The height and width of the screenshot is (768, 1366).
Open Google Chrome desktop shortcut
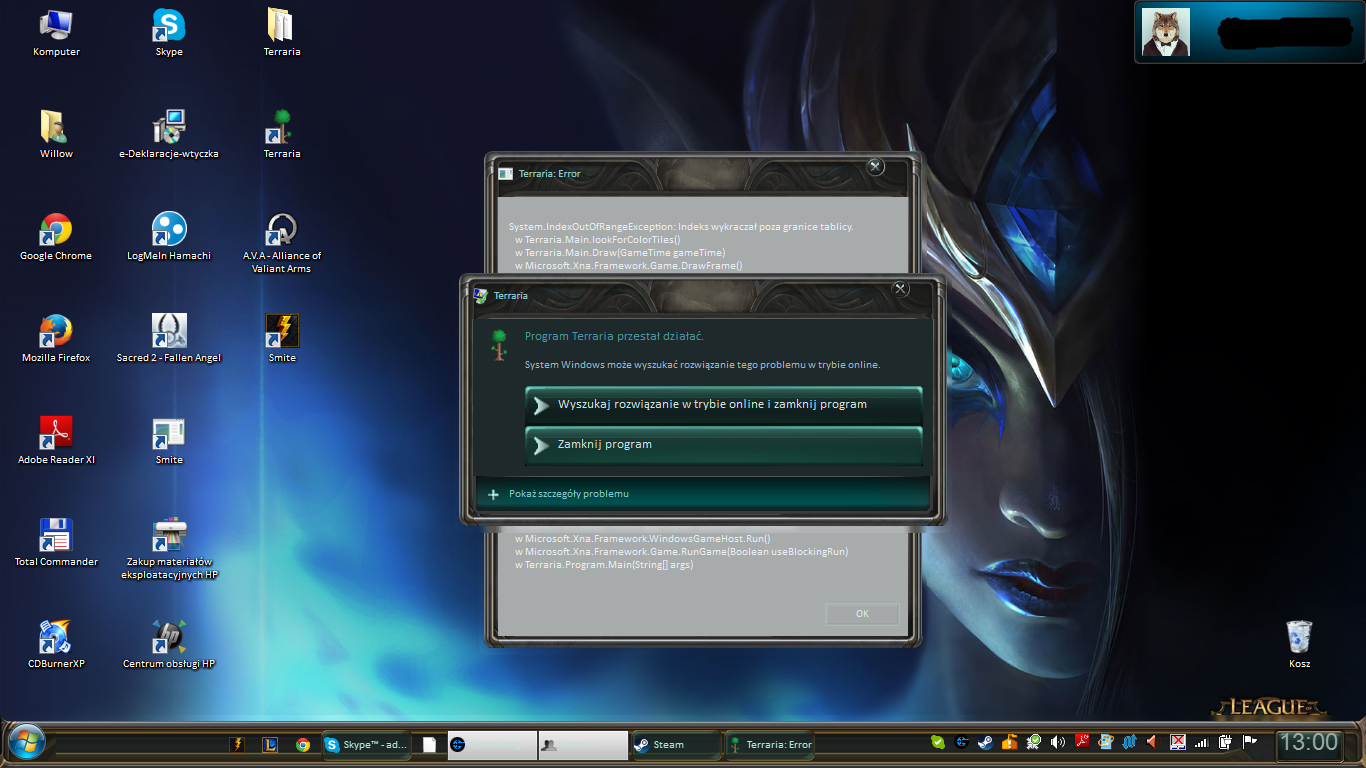point(56,238)
